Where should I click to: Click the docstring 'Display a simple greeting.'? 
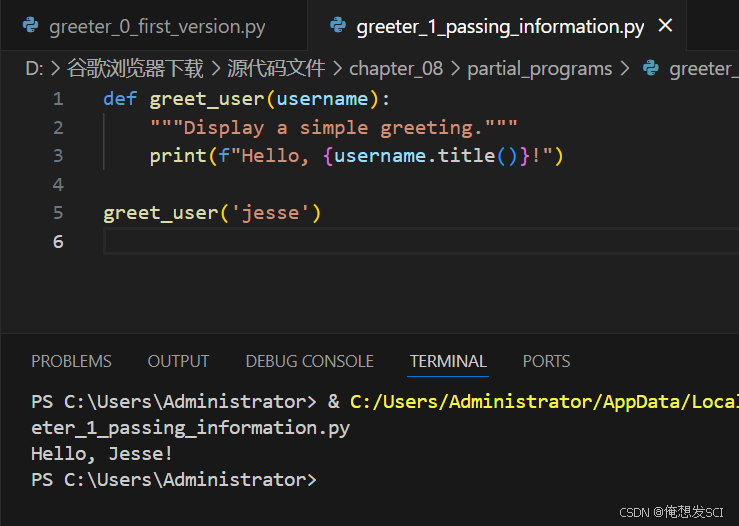tap(334, 128)
